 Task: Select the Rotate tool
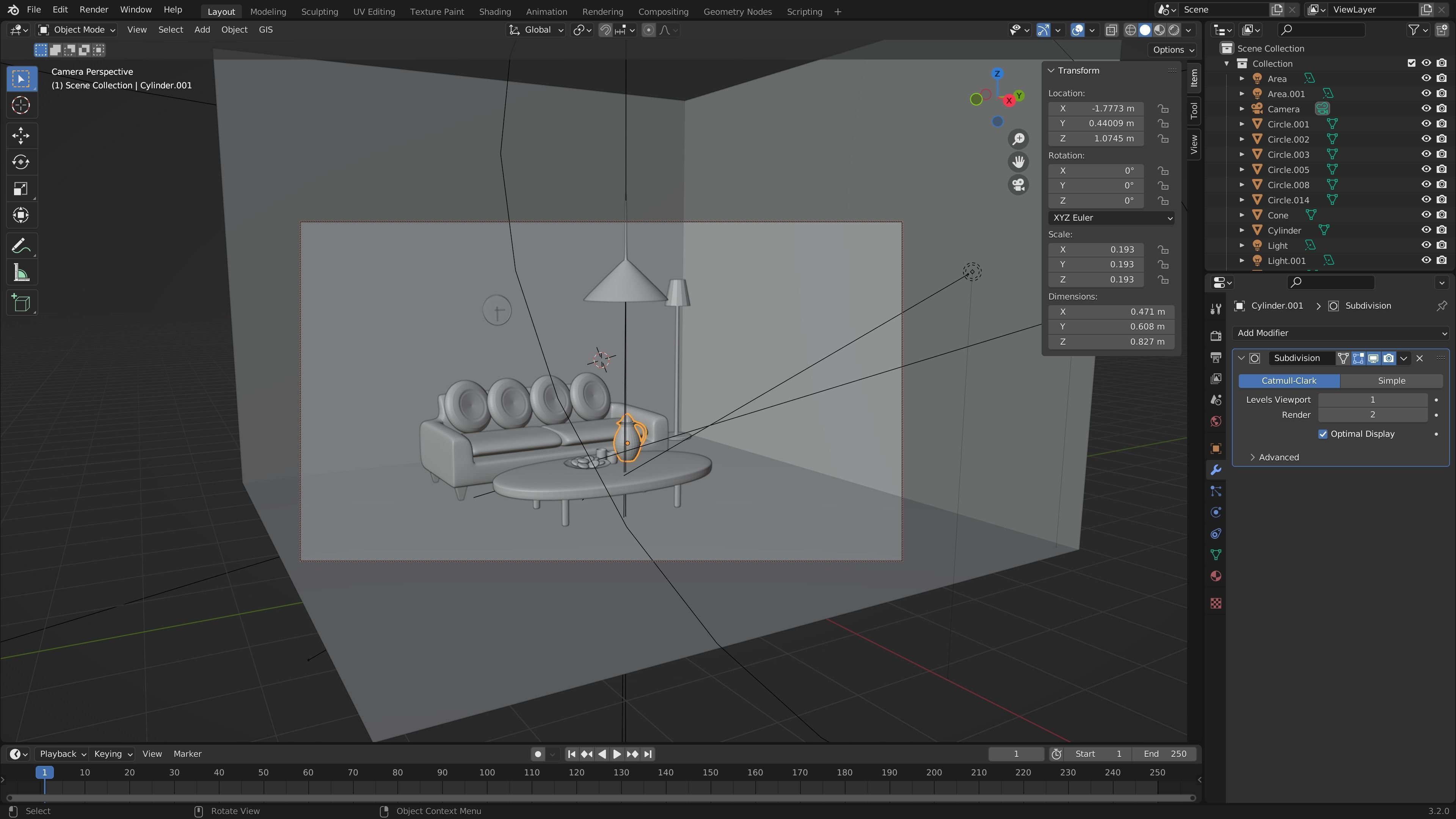pyautogui.click(x=21, y=162)
